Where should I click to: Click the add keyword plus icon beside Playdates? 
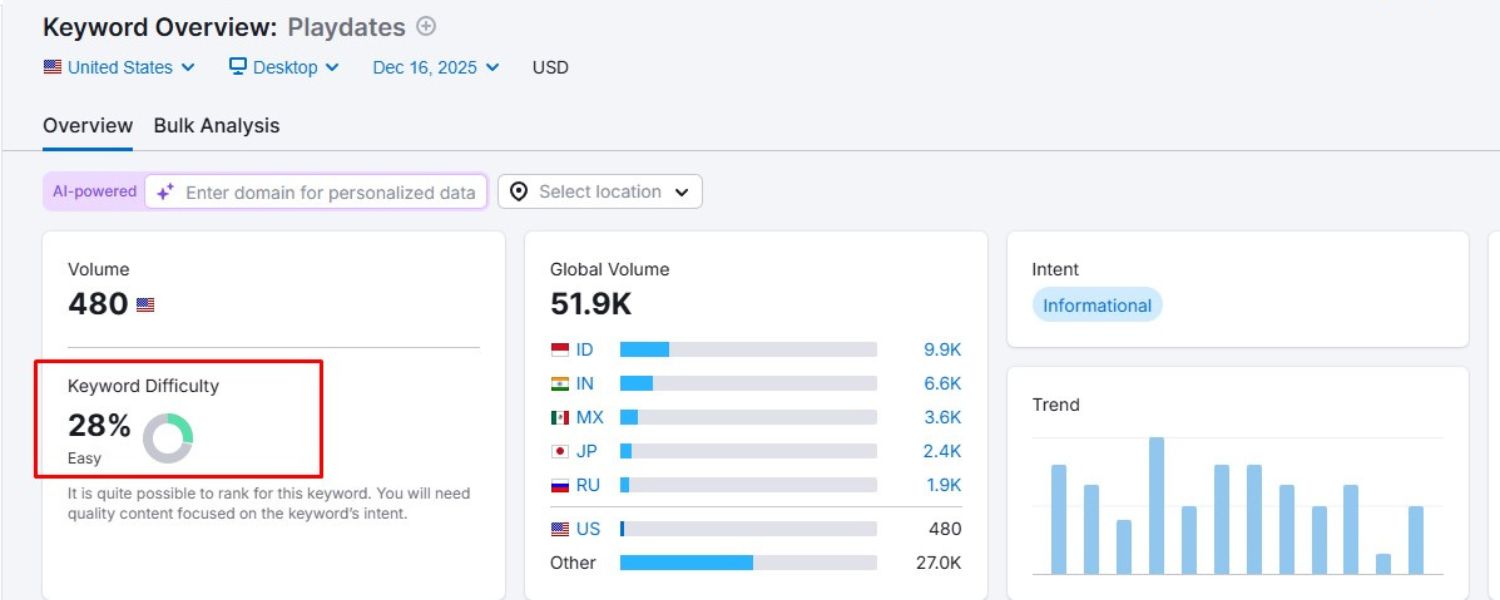point(424,27)
